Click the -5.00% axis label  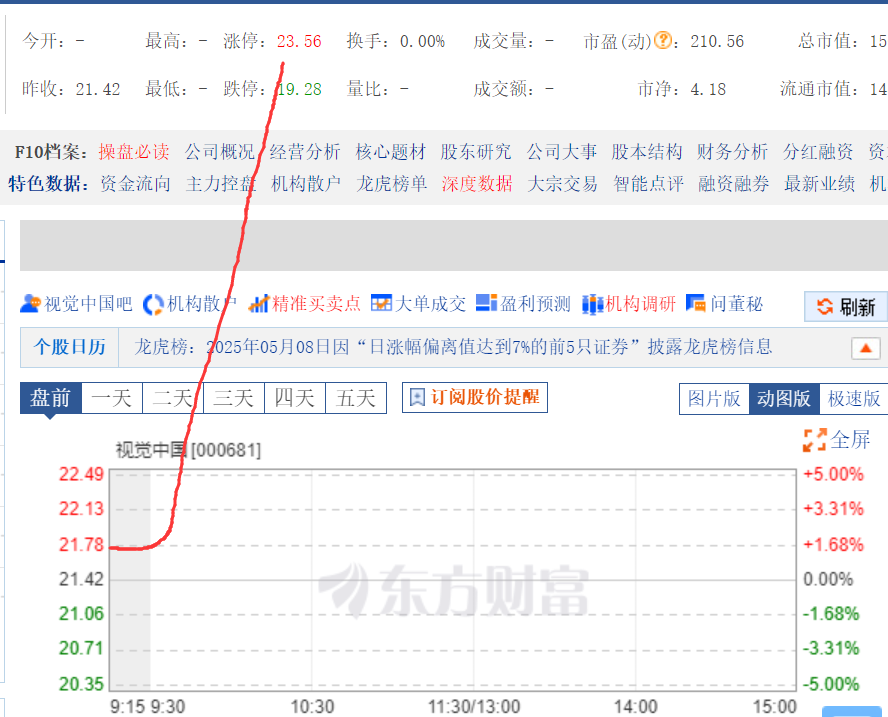(831, 684)
